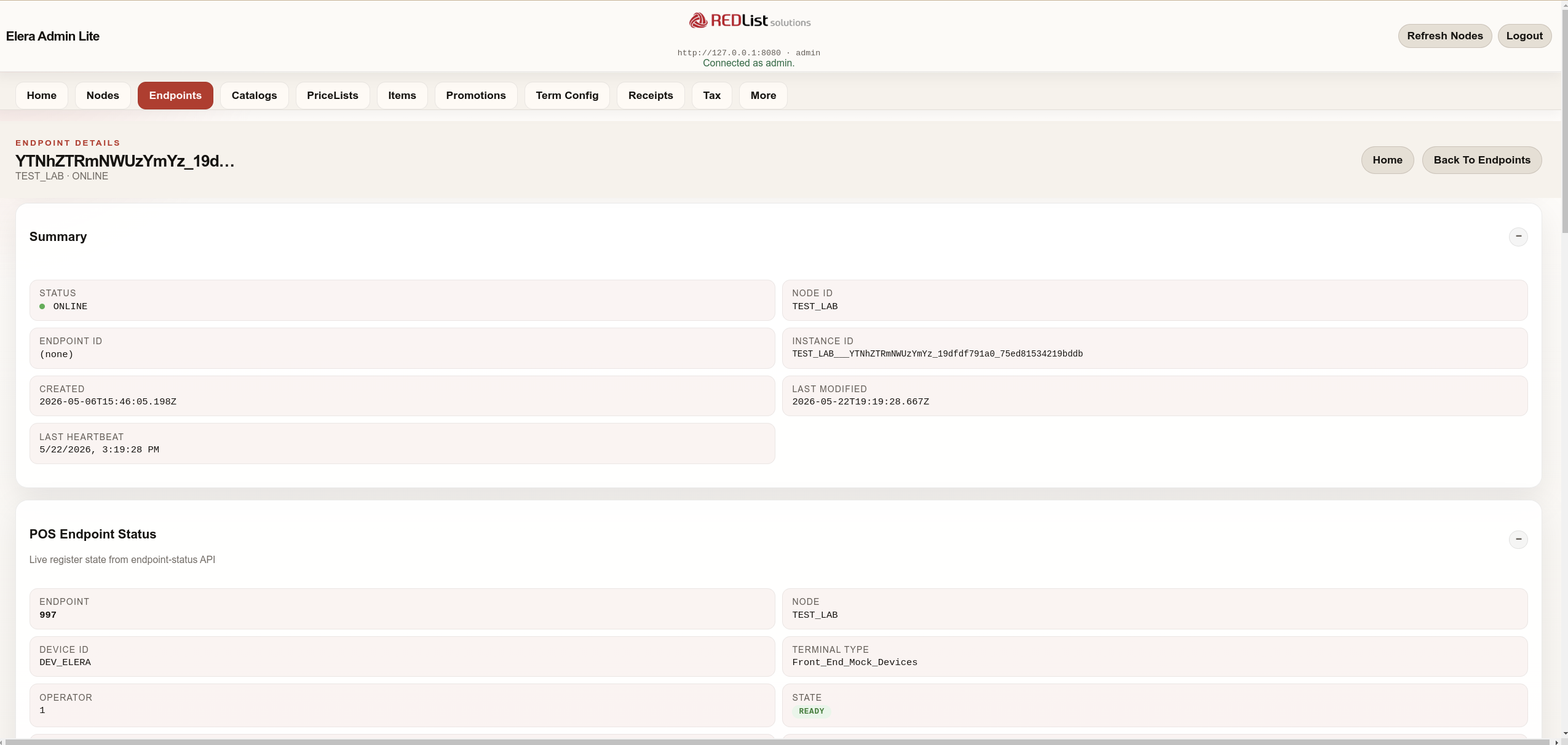
Task: View the Receipts tab
Action: (x=651, y=95)
